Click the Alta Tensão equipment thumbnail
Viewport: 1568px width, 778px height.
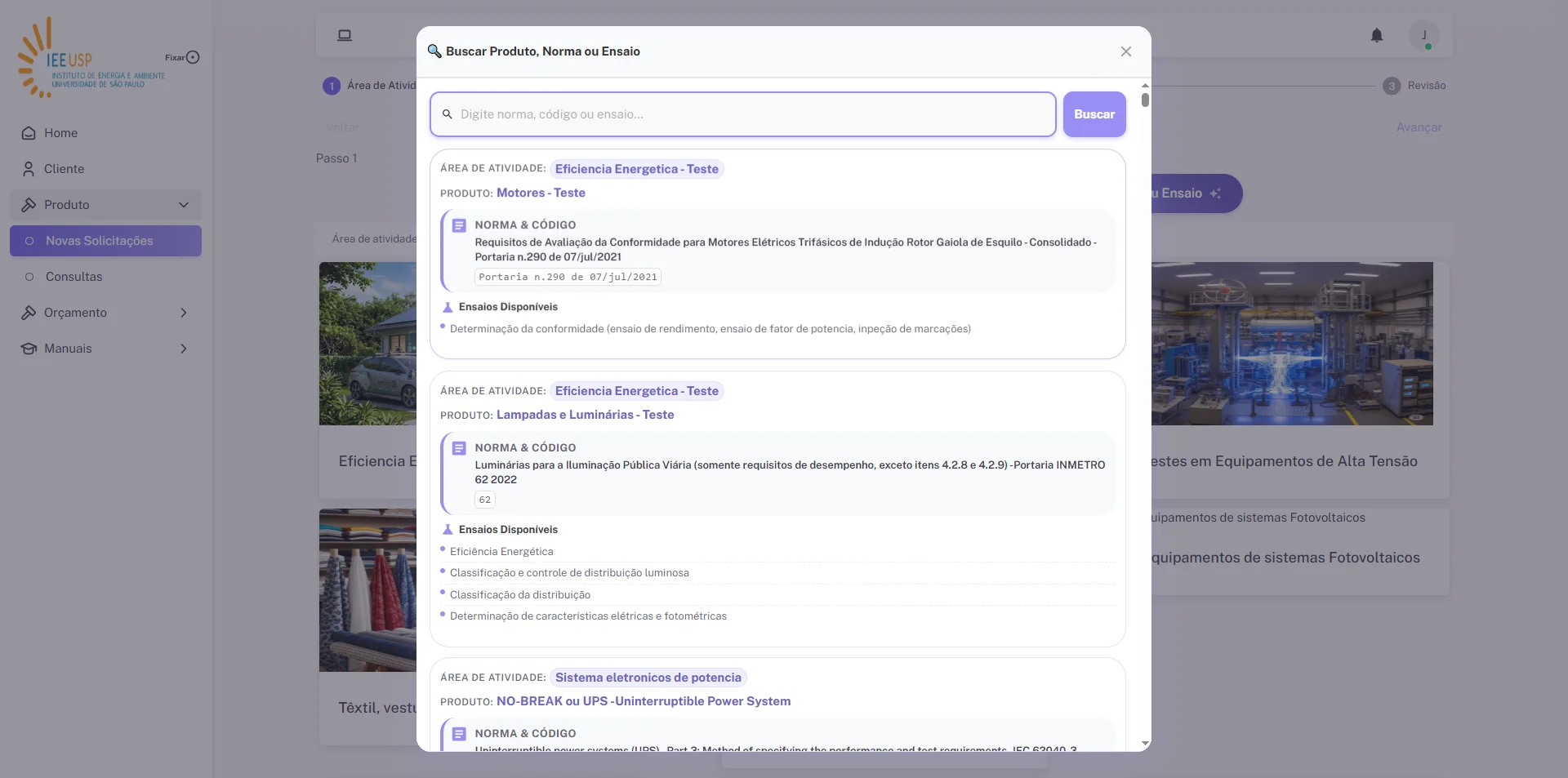point(1292,344)
